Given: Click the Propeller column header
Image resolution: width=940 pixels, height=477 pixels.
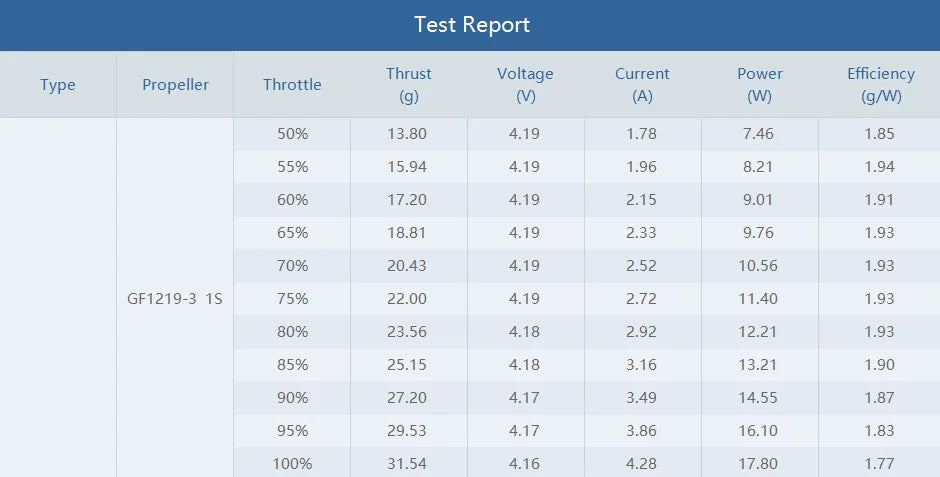Looking at the screenshot, I should (x=175, y=85).
